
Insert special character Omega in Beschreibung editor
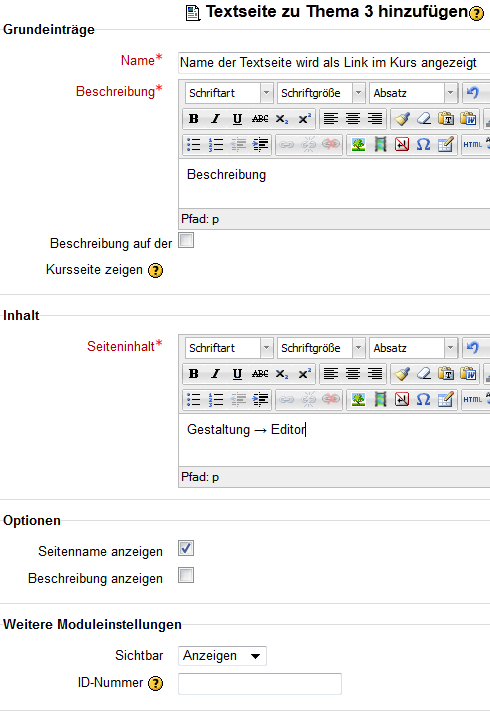click(424, 145)
